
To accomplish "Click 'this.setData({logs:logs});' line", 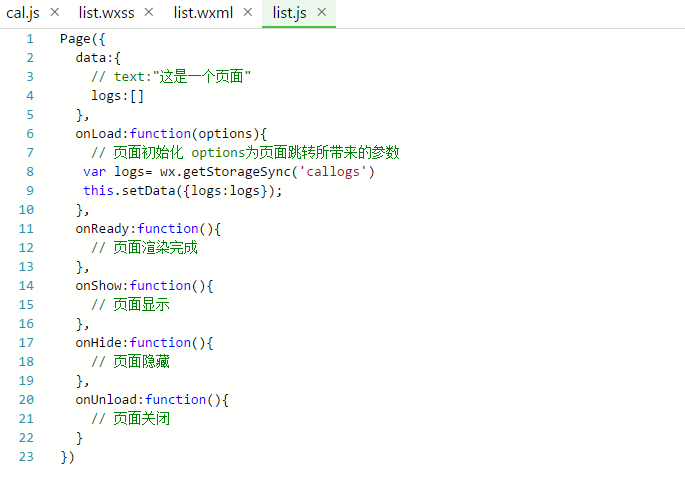I will pyautogui.click(x=183, y=190).
